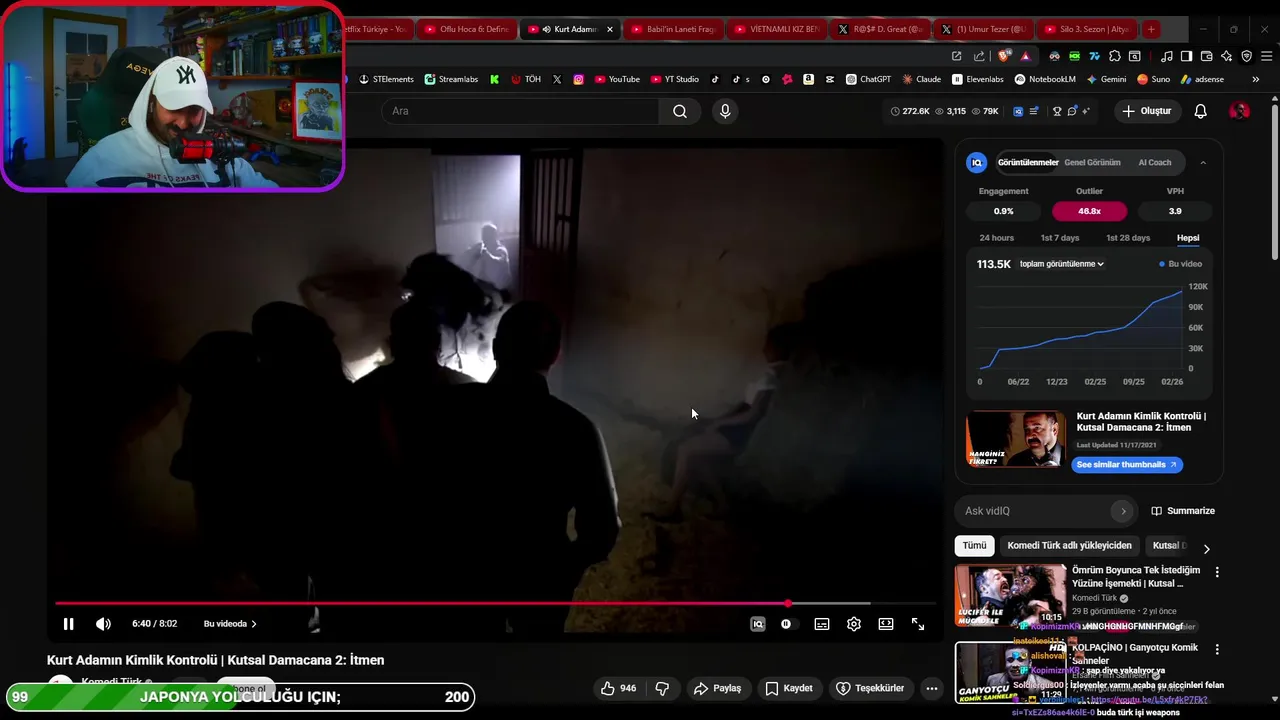
Task: Start voice search with microphone icon
Action: tap(726, 111)
